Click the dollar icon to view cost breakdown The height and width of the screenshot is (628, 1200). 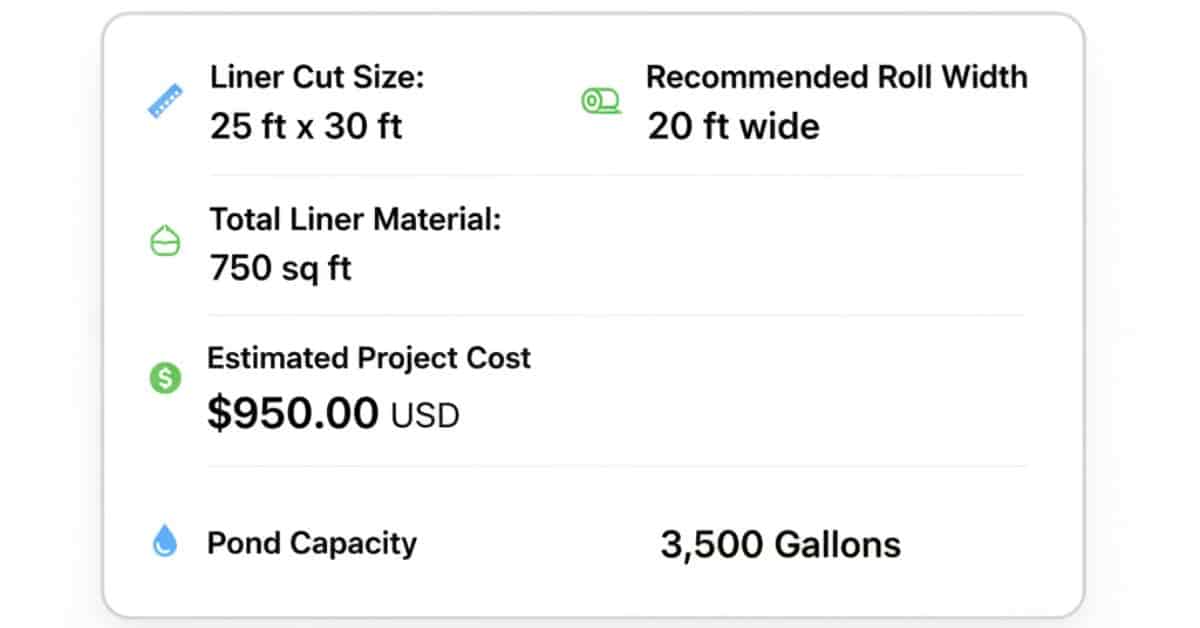click(164, 378)
